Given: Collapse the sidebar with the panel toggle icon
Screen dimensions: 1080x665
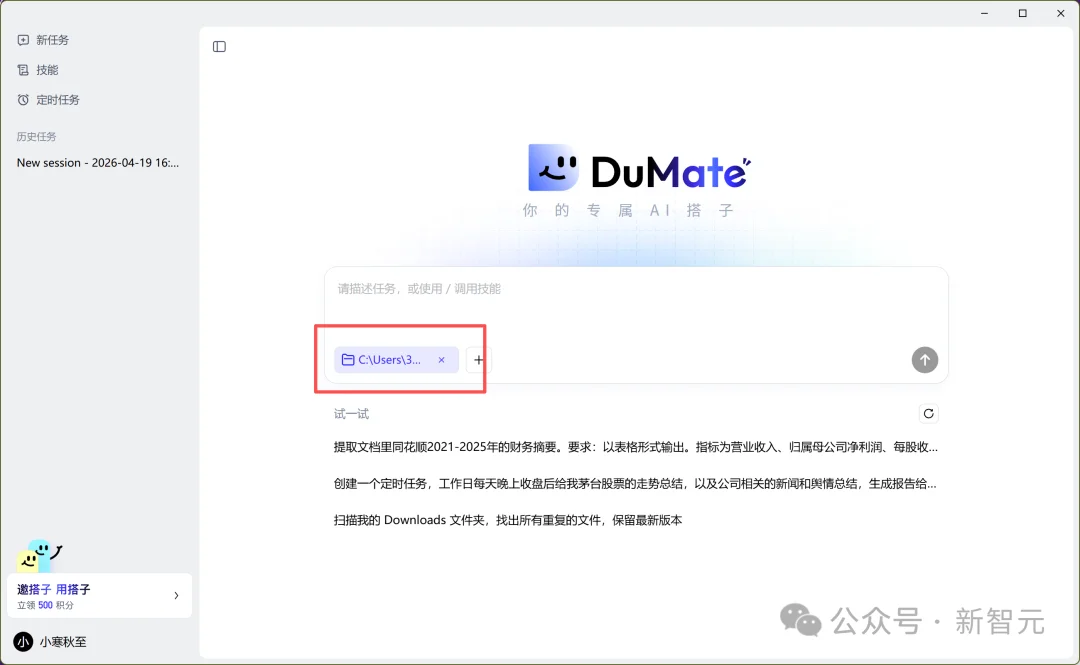Looking at the screenshot, I should (219, 46).
